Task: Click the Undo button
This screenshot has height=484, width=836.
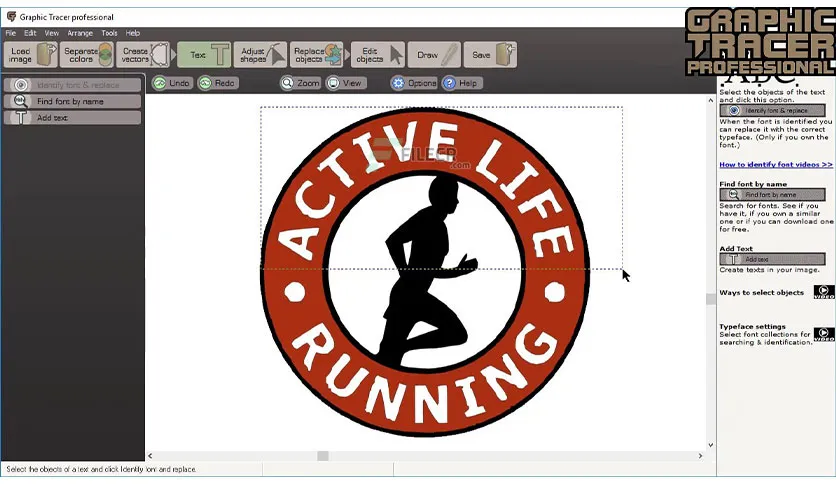Action: pyautogui.click(x=171, y=83)
